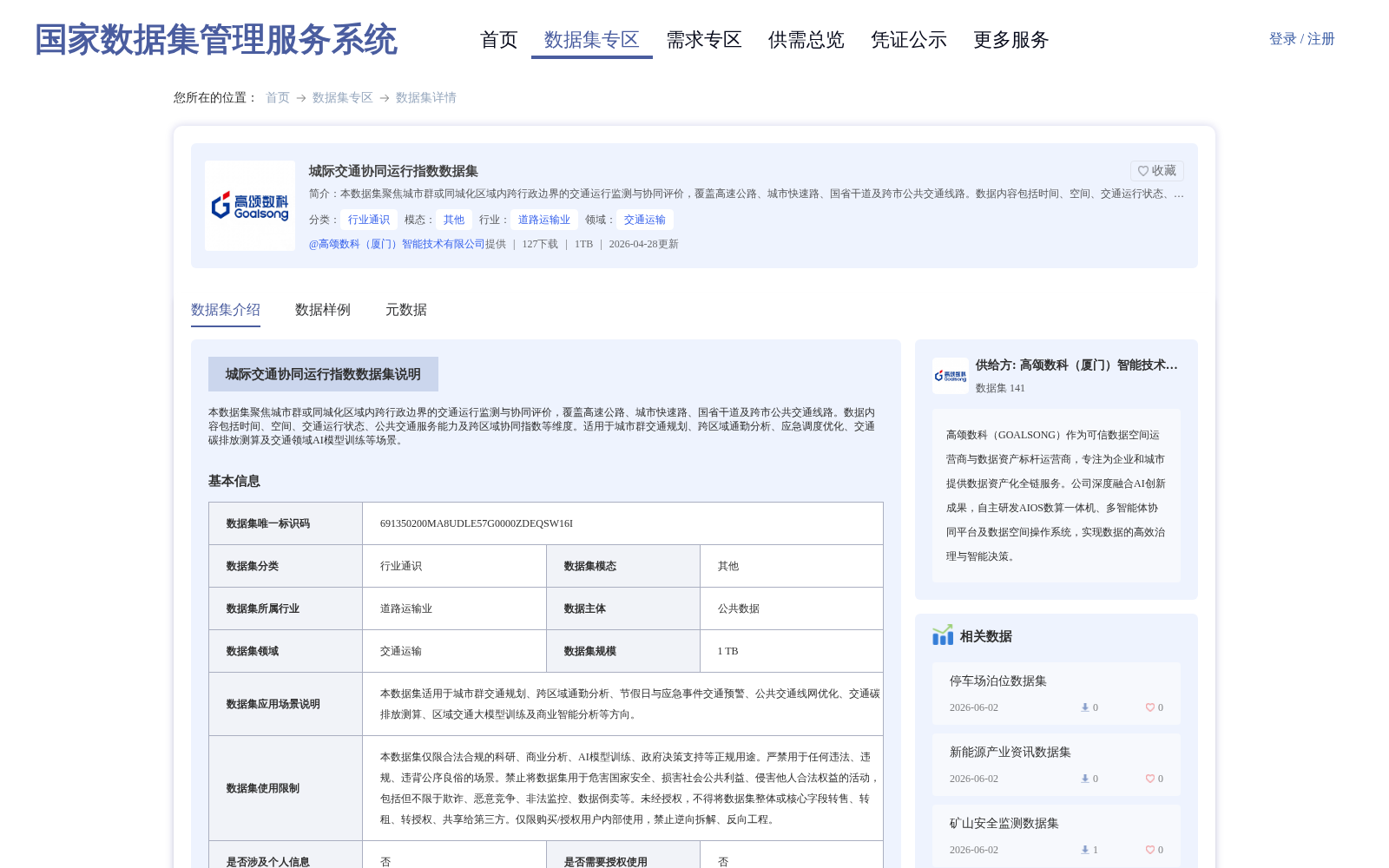
Task: Click the 国家数据集管理服务系统 site title
Action: pyautogui.click(x=216, y=40)
